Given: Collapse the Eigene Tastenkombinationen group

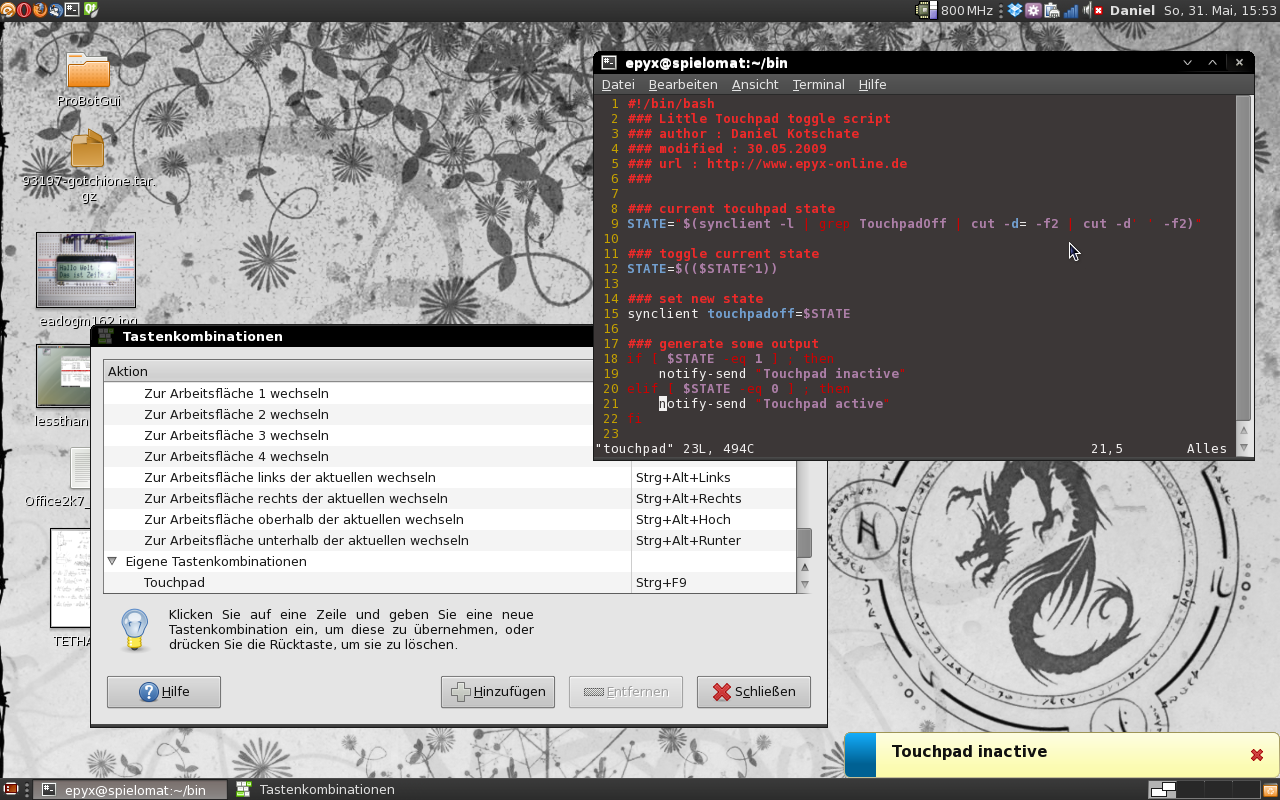Looking at the screenshot, I should (112, 562).
